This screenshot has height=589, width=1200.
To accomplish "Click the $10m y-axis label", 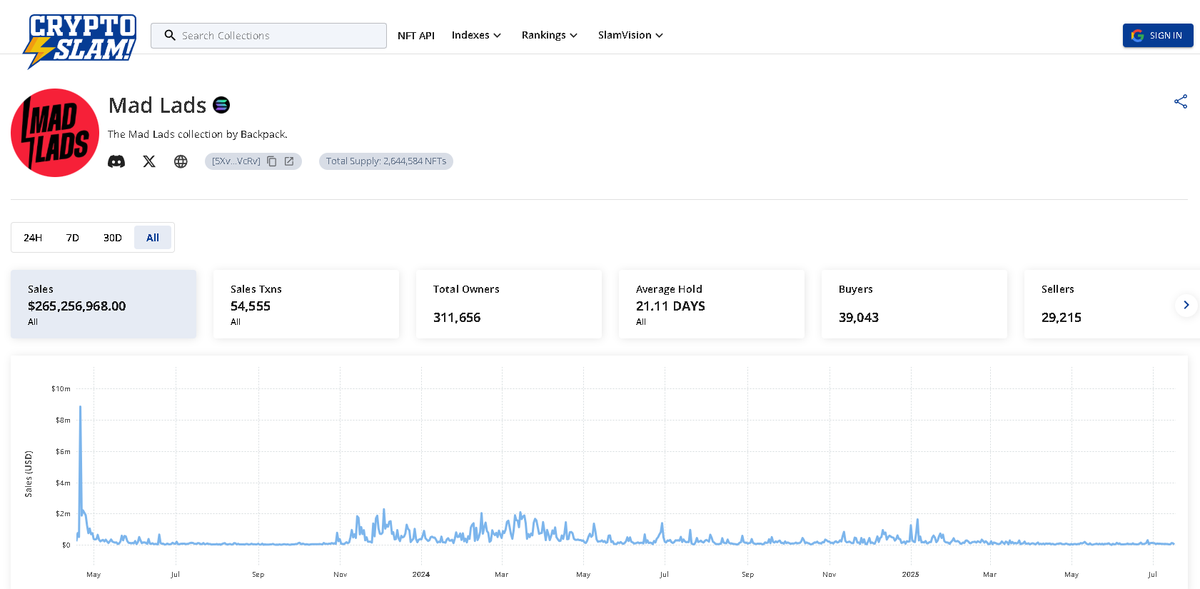I will click(x=60, y=388).
